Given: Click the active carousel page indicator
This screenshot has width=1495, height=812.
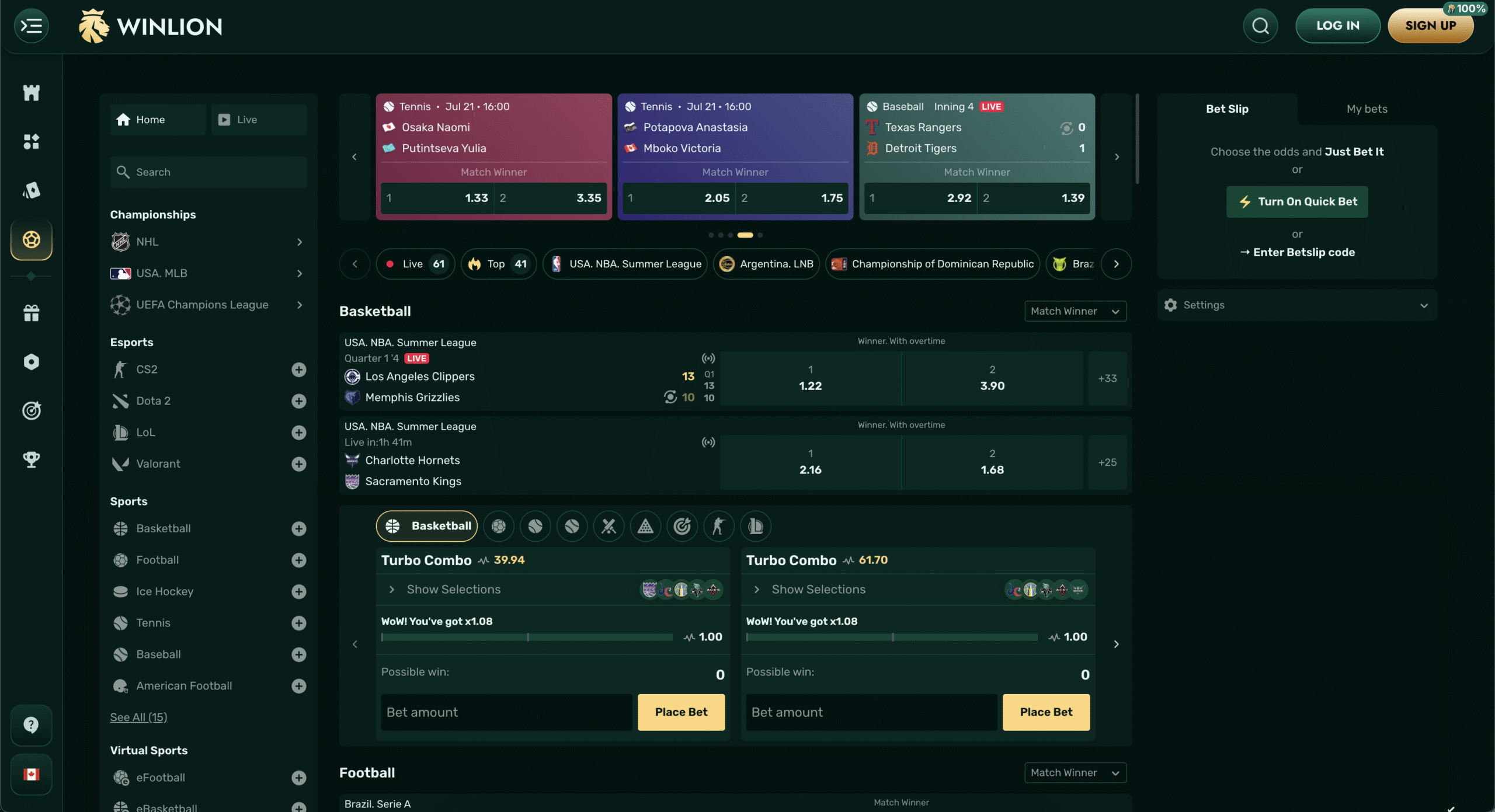Looking at the screenshot, I should 745,235.
